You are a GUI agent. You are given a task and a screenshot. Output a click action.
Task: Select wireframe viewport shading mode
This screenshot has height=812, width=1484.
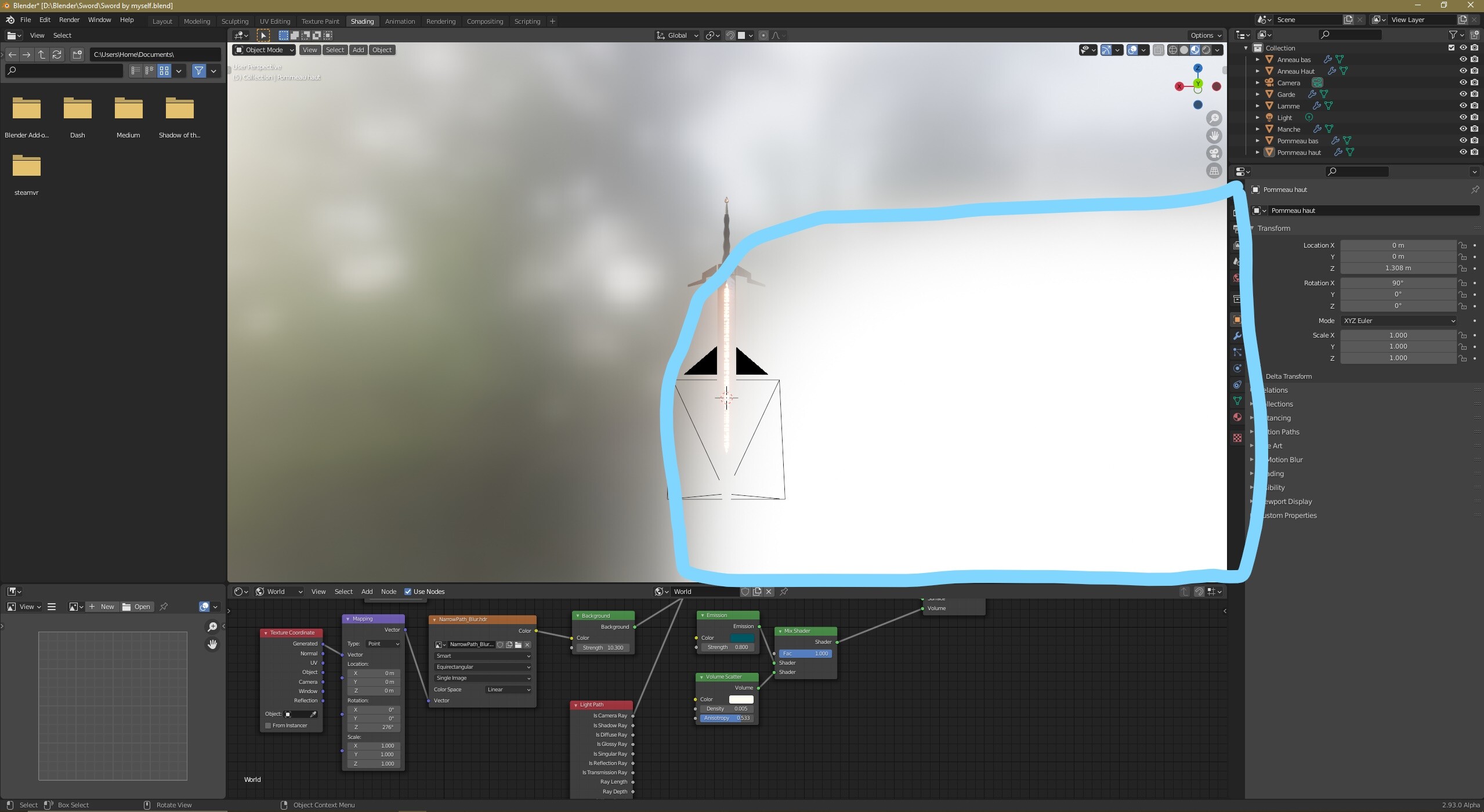pos(1173,50)
